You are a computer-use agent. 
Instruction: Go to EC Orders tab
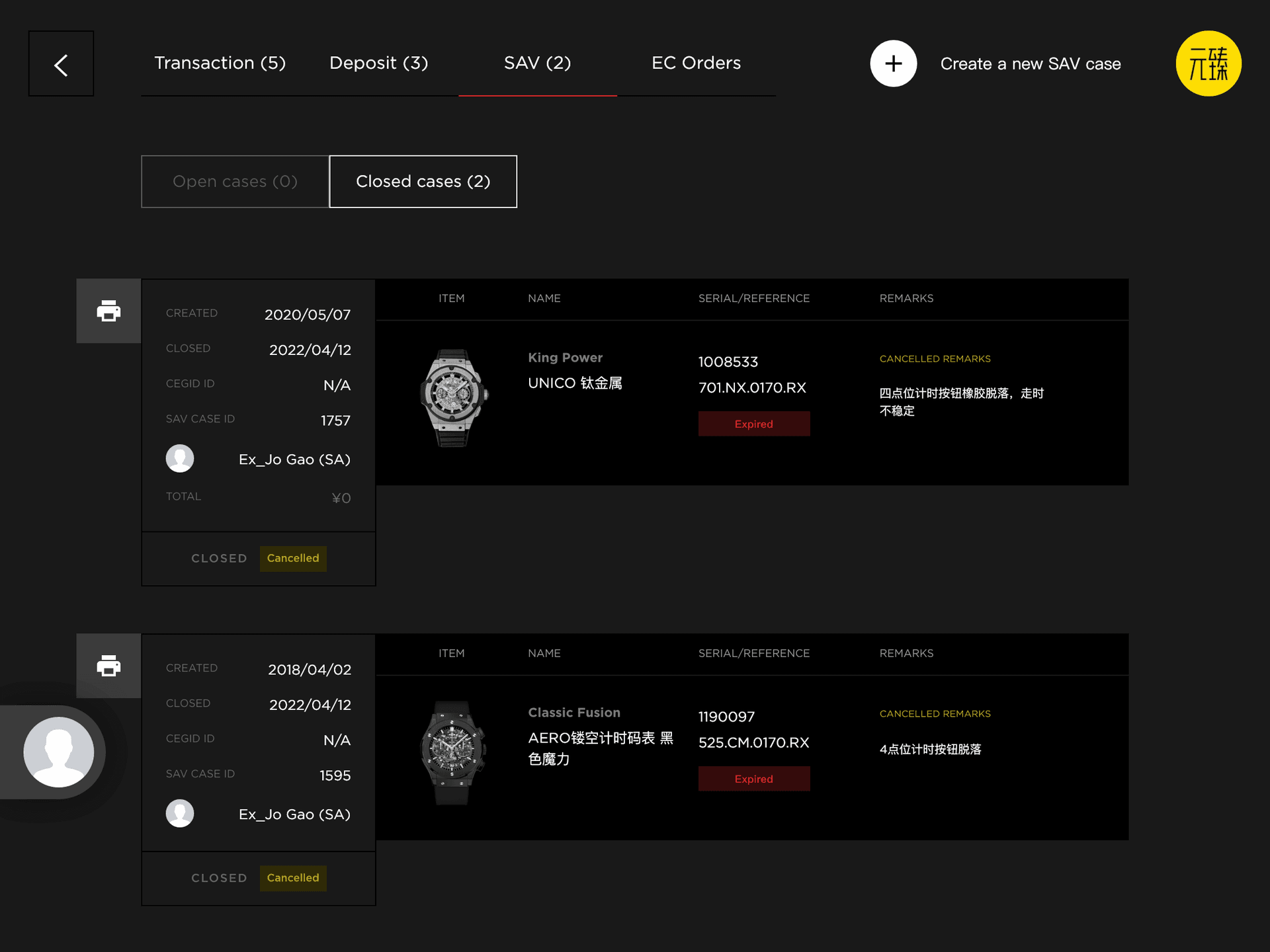point(696,63)
